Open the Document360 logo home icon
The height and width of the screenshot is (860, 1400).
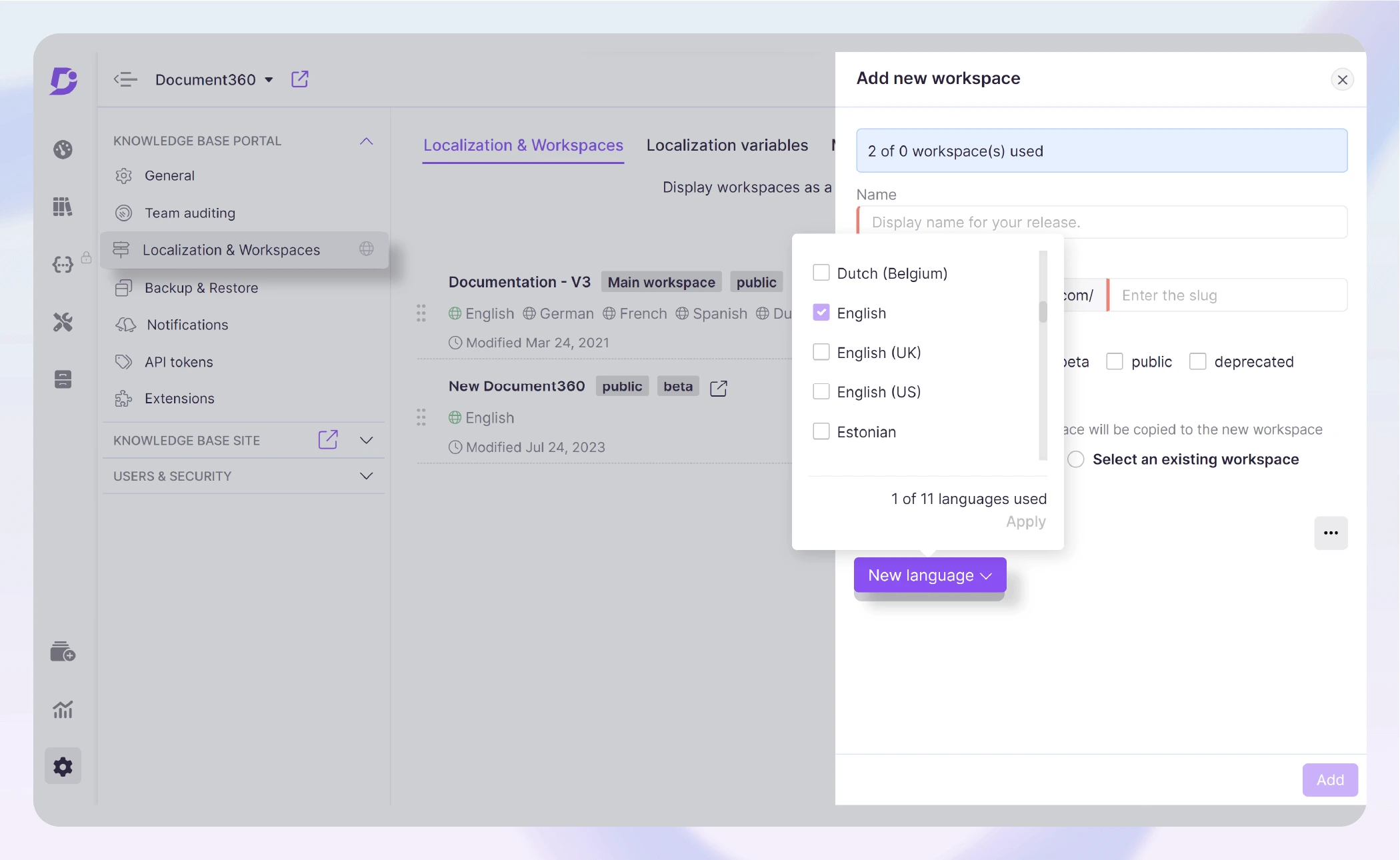pyautogui.click(x=63, y=80)
